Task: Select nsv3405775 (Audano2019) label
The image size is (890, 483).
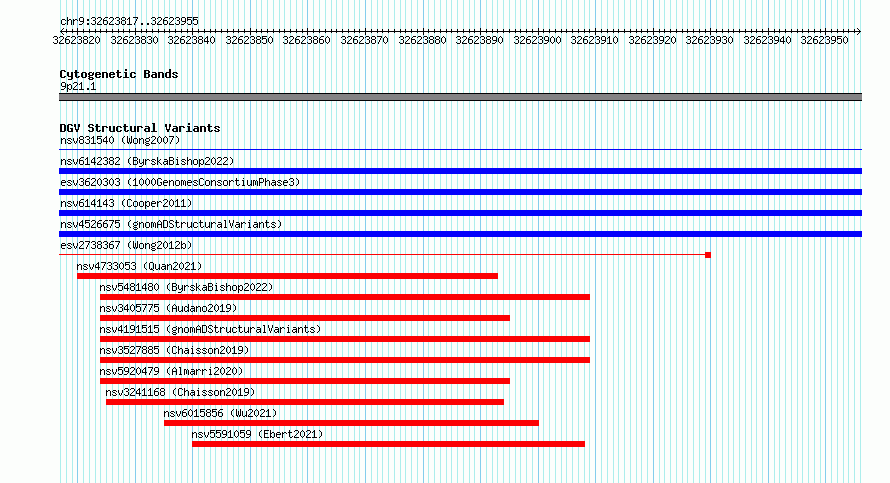Action: (168, 308)
